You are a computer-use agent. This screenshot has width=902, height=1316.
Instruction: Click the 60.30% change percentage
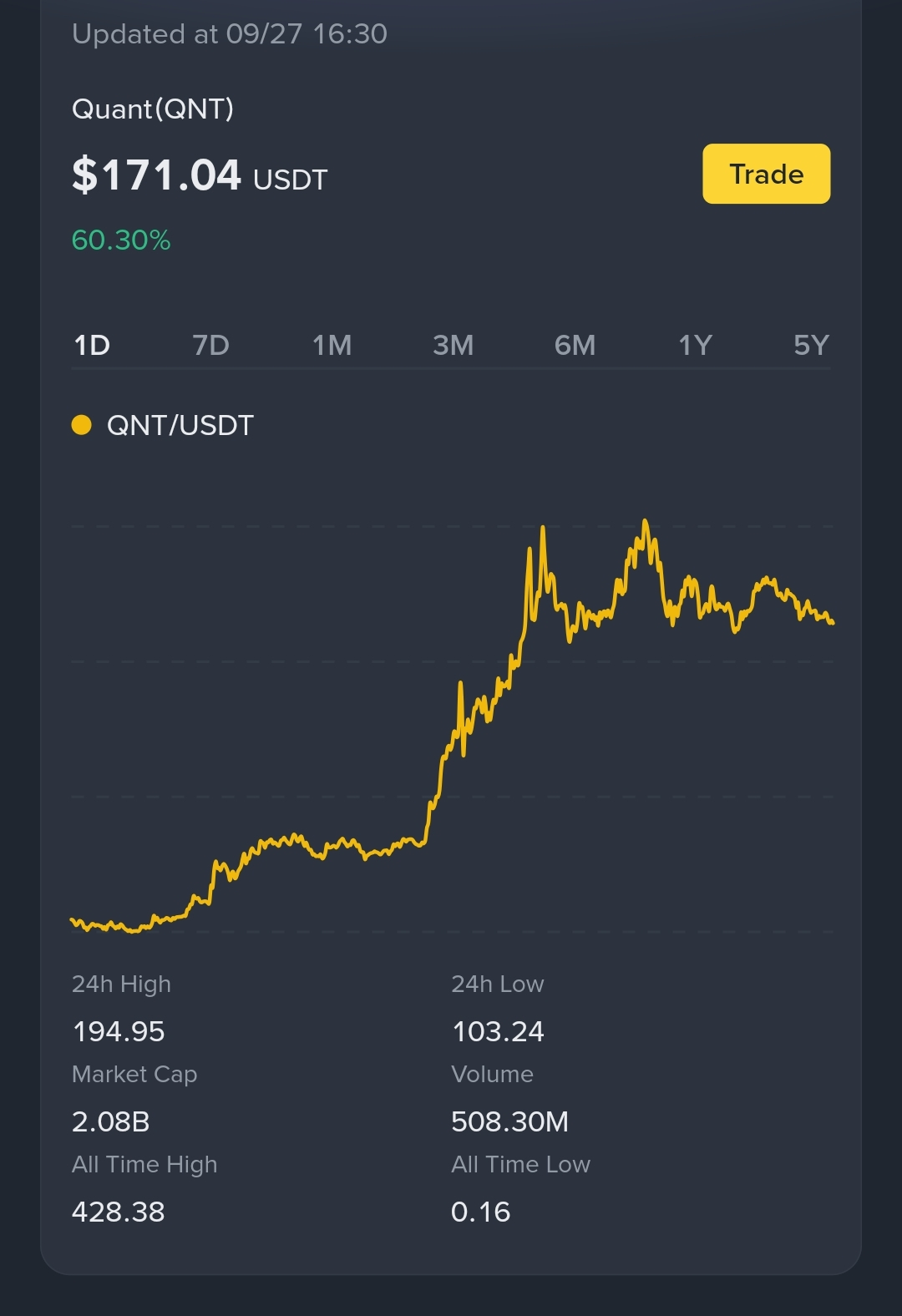(121, 240)
